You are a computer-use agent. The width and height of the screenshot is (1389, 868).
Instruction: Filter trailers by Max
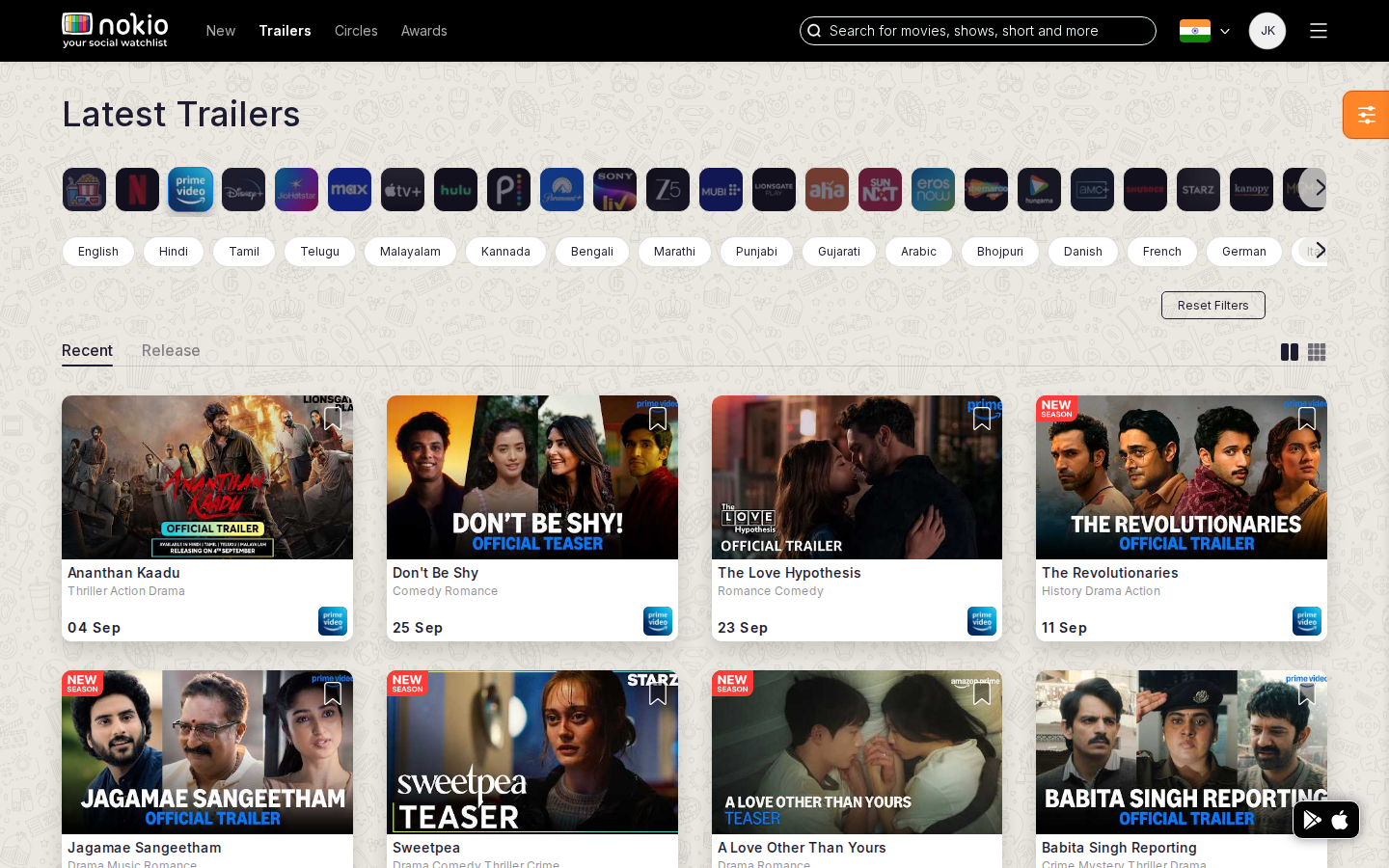point(349,190)
